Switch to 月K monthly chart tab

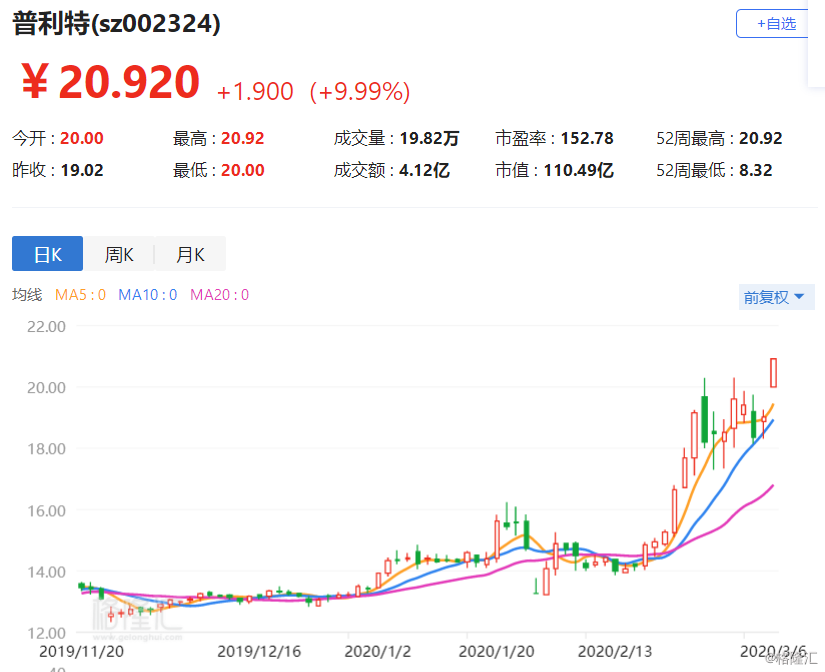click(x=190, y=254)
